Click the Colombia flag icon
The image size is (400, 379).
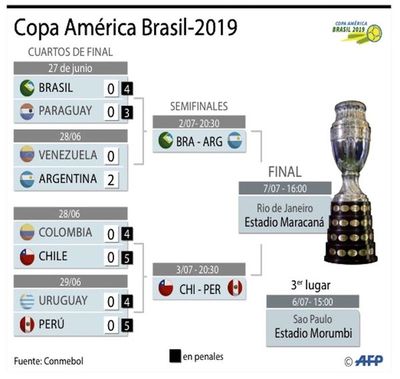(27, 232)
